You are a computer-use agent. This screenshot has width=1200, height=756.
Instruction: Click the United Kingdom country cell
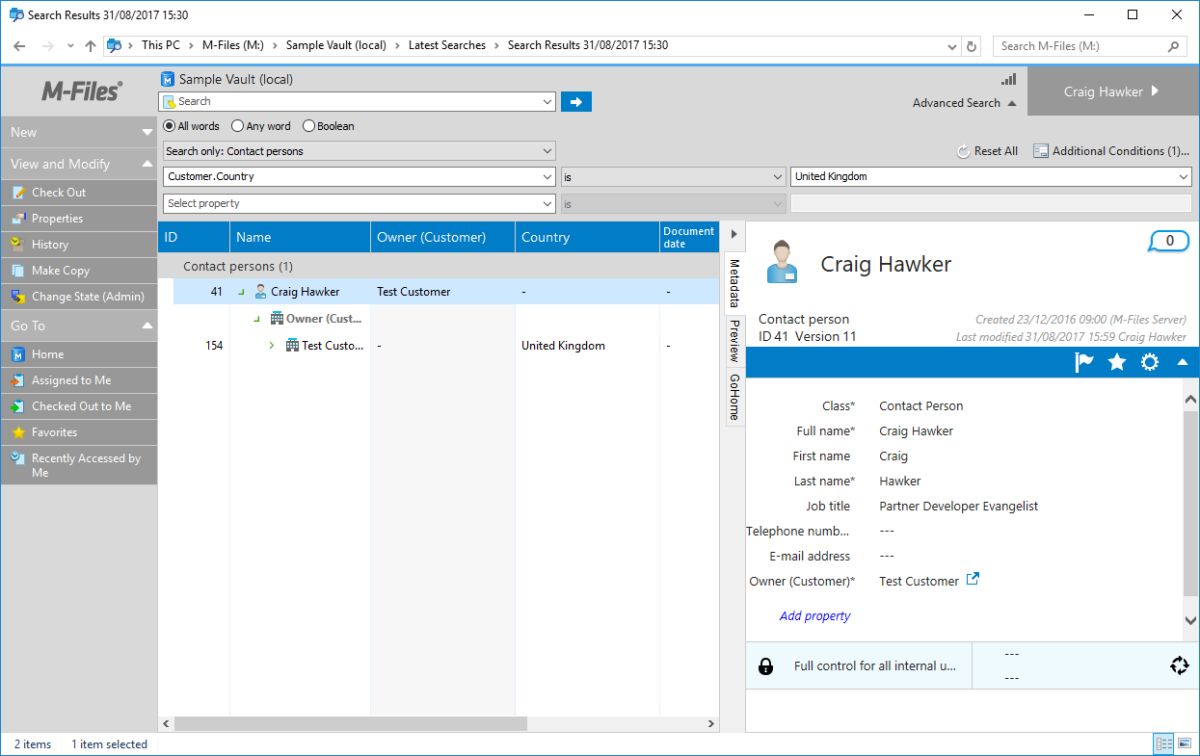pos(563,345)
